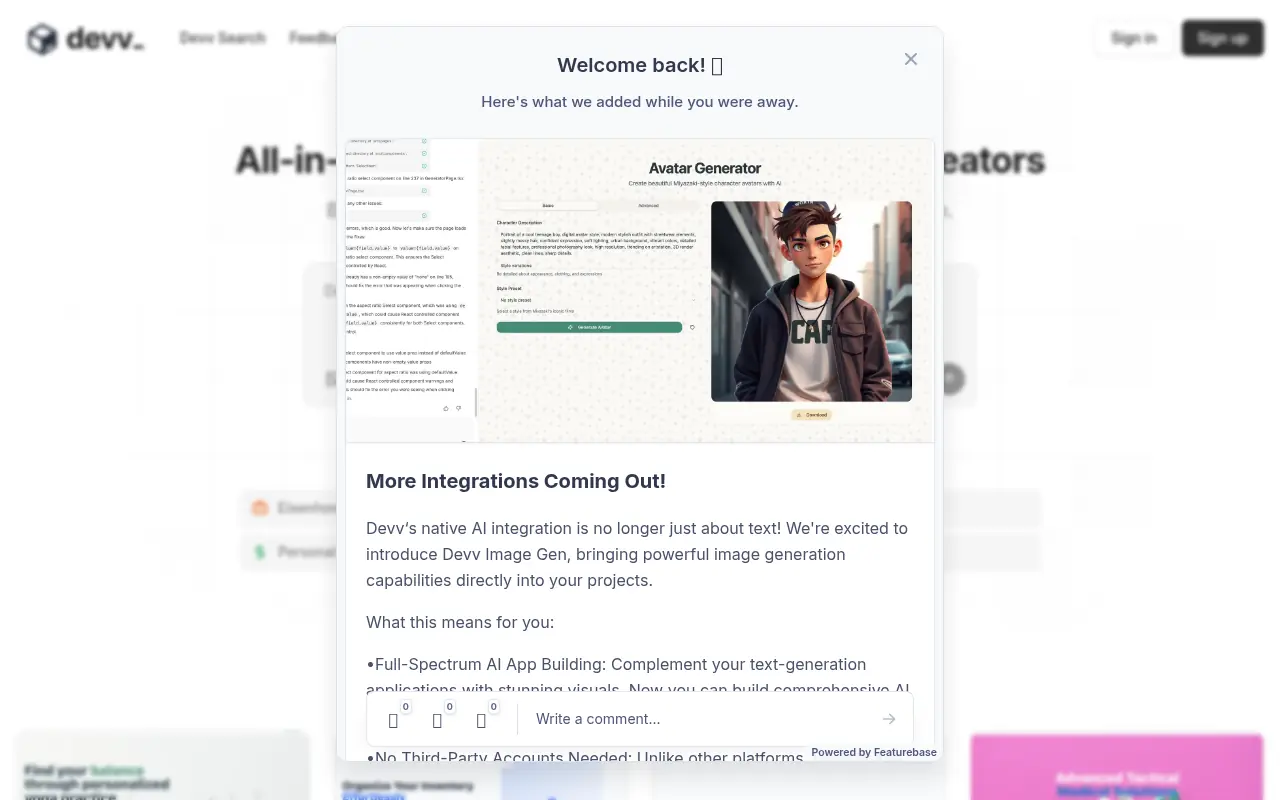Click the middle emoji reaction icon
The image size is (1280, 800).
point(436,720)
